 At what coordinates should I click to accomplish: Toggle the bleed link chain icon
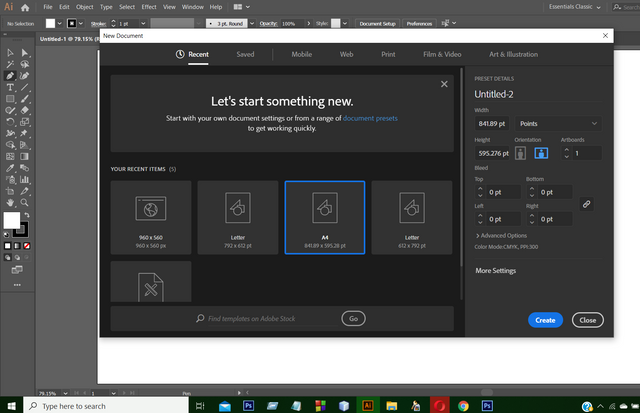[x=587, y=204]
